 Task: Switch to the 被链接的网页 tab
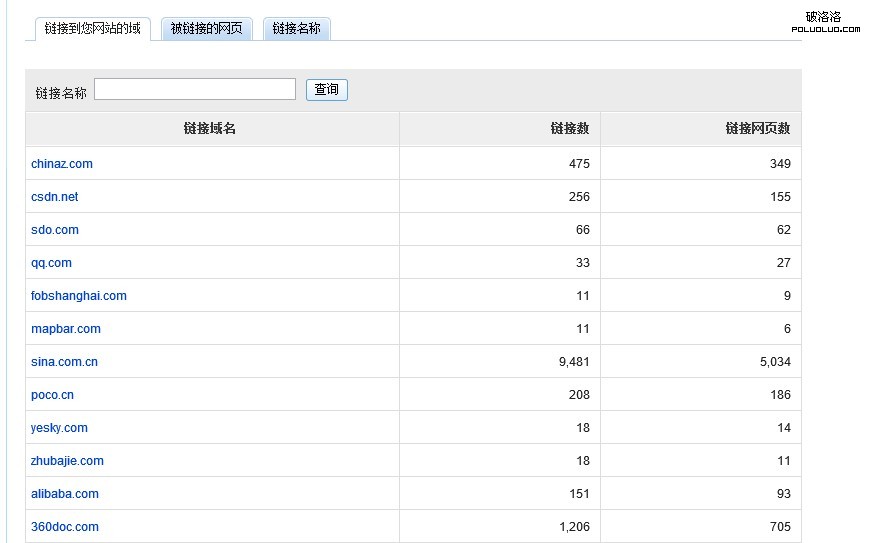[x=207, y=29]
